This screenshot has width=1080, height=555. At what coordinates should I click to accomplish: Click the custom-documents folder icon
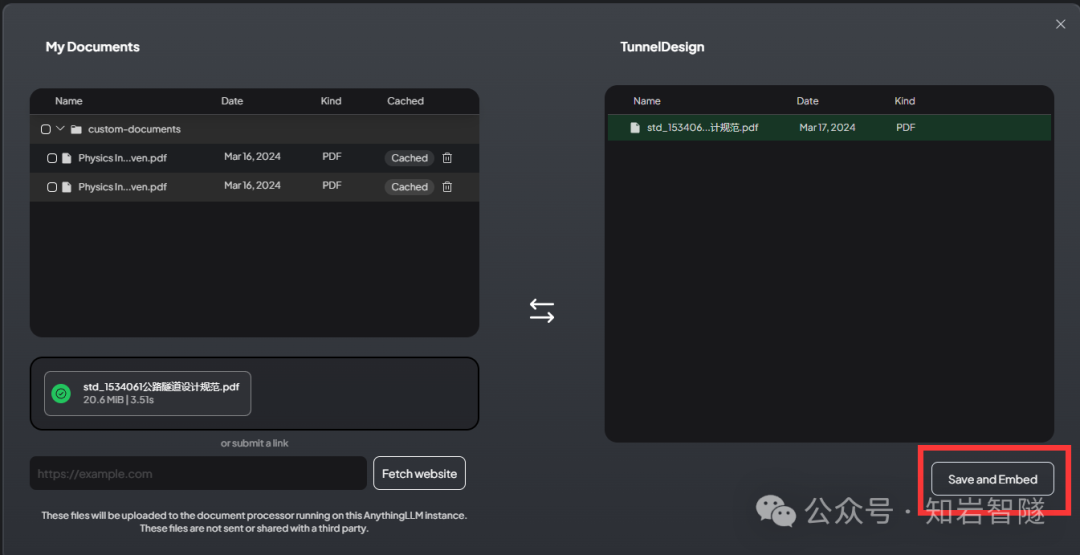coord(76,129)
